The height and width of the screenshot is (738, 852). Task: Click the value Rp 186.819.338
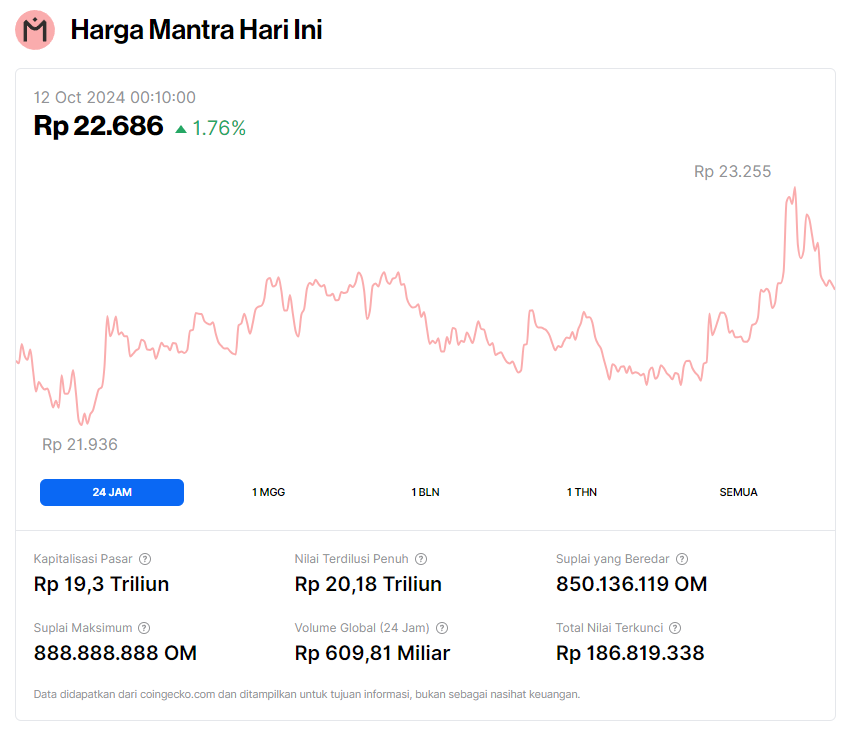(x=630, y=653)
